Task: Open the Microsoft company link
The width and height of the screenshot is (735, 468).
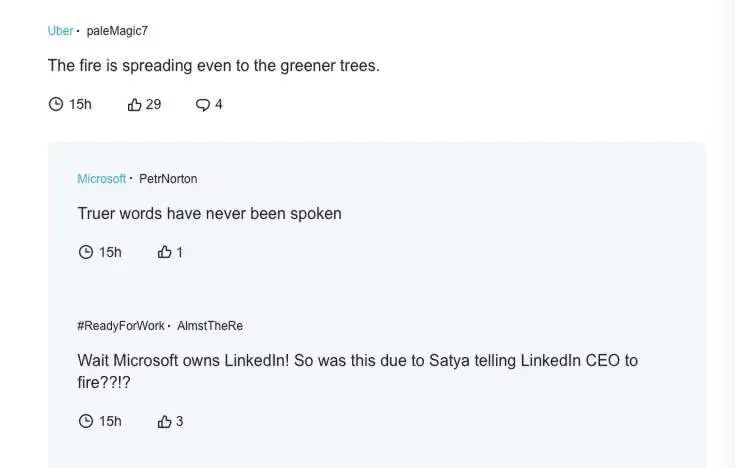Action: tap(101, 179)
